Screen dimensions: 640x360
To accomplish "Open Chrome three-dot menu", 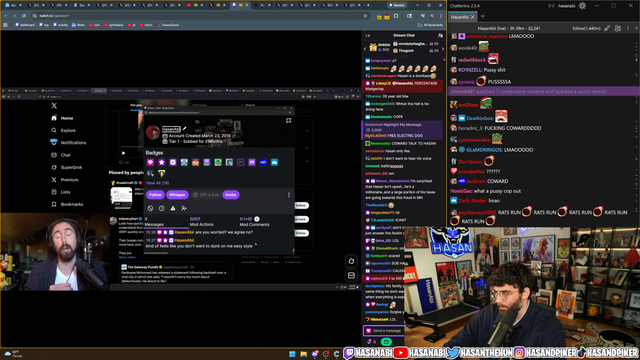I will click(x=441, y=16).
